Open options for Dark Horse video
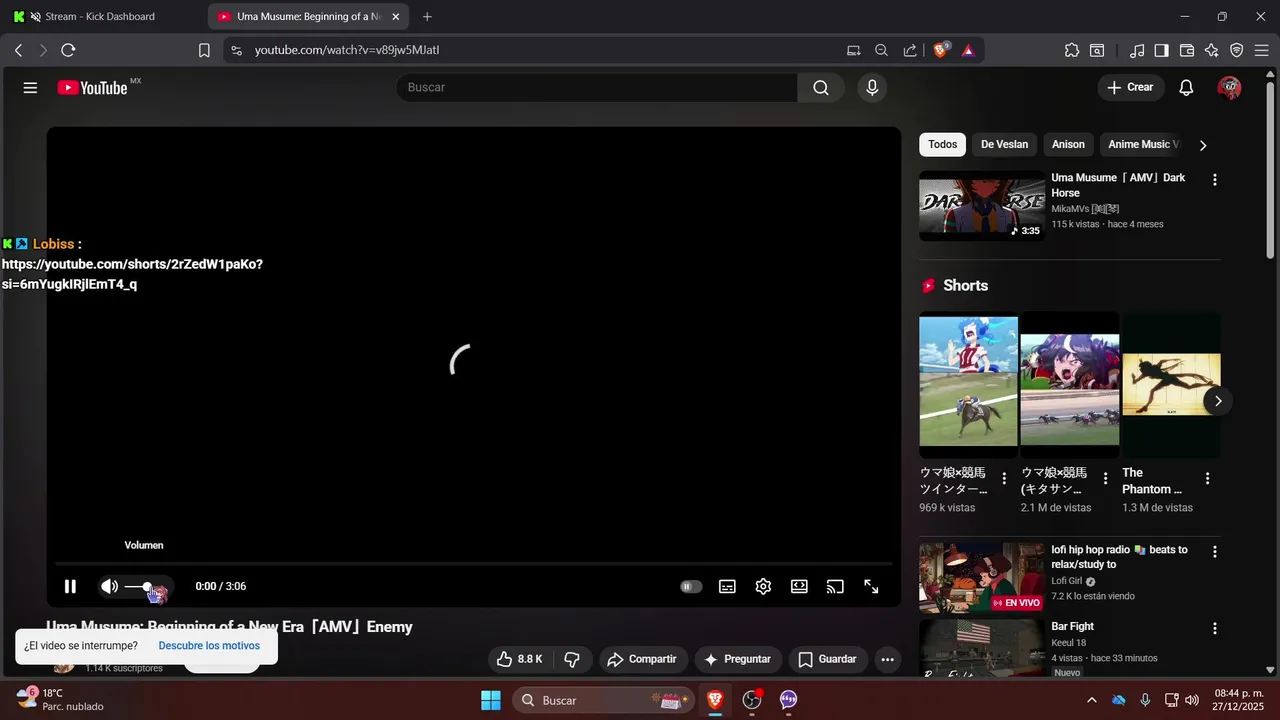The height and width of the screenshot is (720, 1280). tap(1215, 180)
